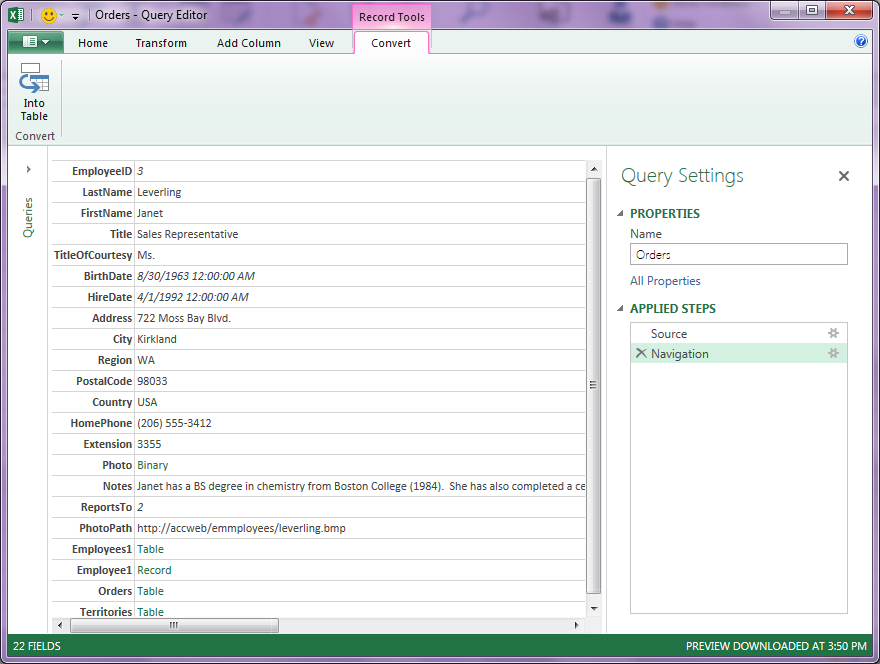Viewport: 880px width, 664px height.
Task: Delete the Navigation step with X icon
Action: pos(641,353)
